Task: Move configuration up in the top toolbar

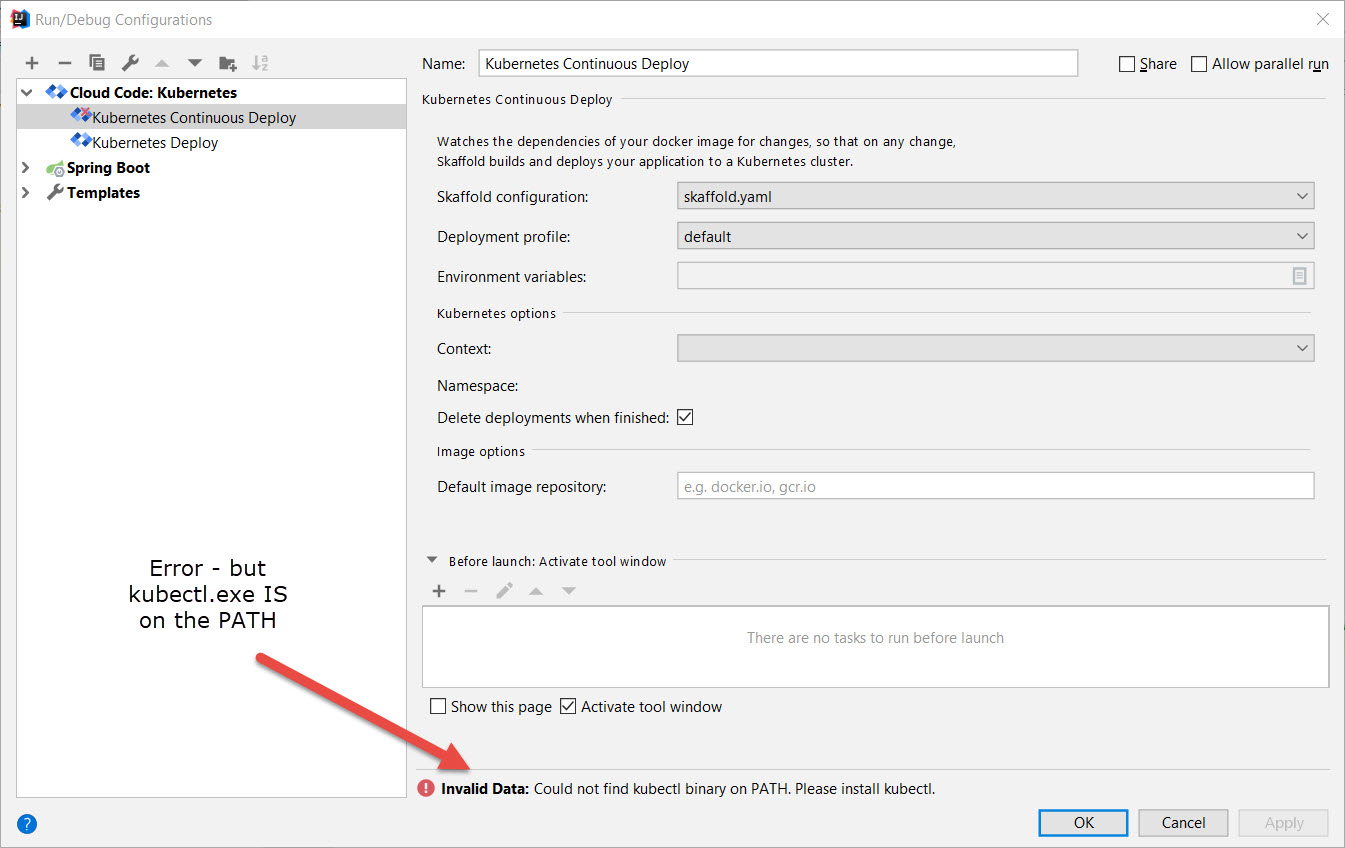Action: [x=163, y=63]
